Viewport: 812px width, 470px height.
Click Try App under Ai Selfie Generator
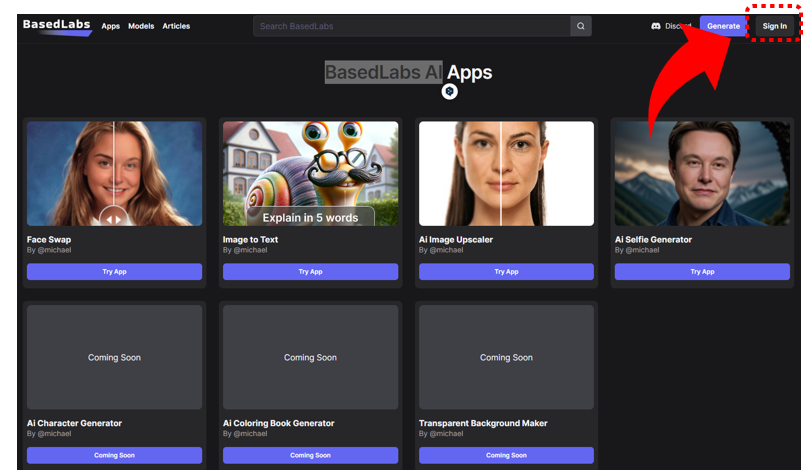702,272
